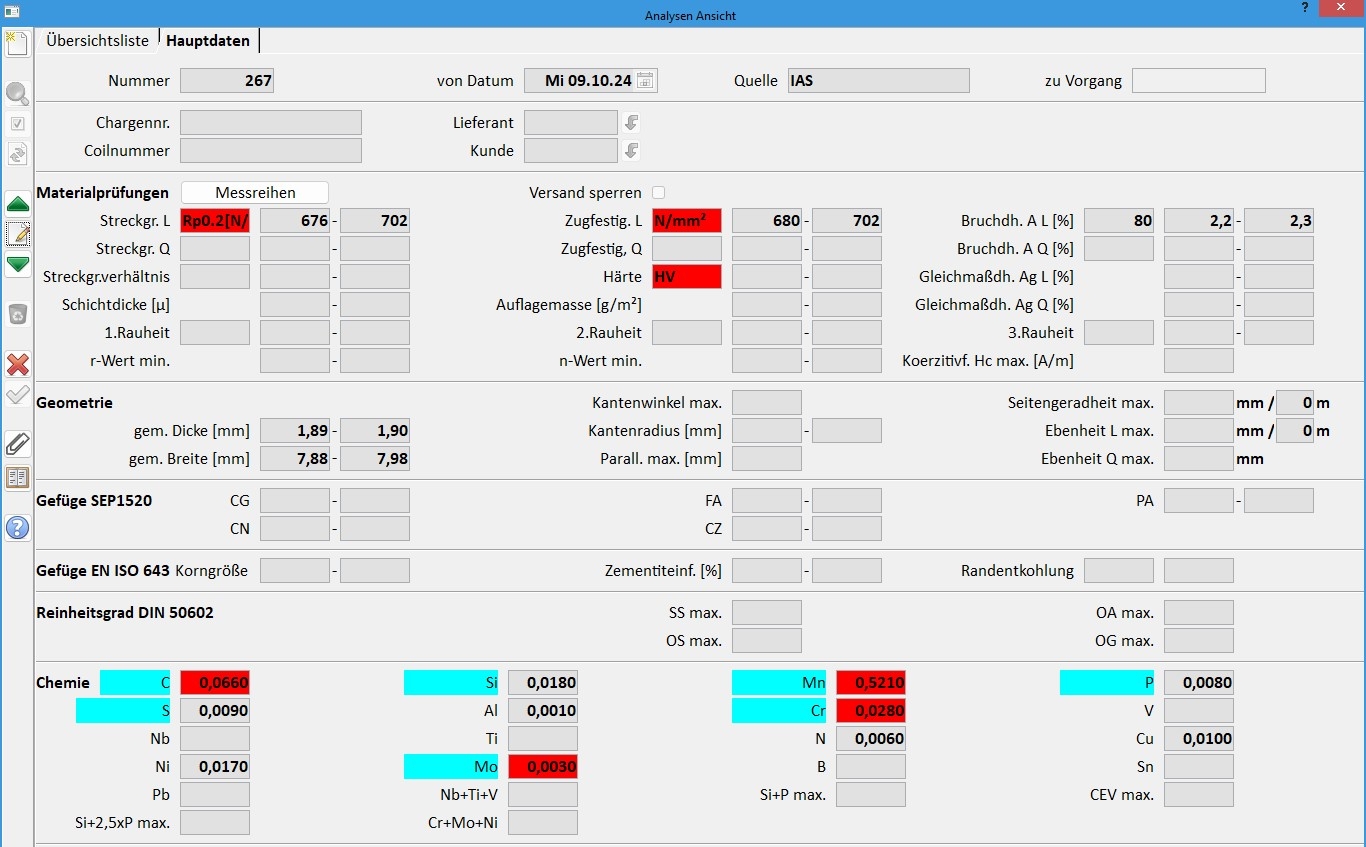Image resolution: width=1366 pixels, height=847 pixels.
Task: Click the grey checkmark confirm icon
Action: click(x=17, y=394)
